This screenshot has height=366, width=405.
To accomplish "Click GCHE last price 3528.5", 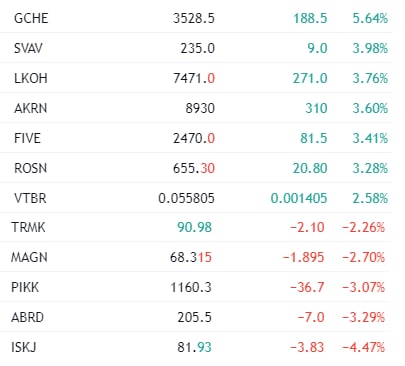I will pos(194,18).
